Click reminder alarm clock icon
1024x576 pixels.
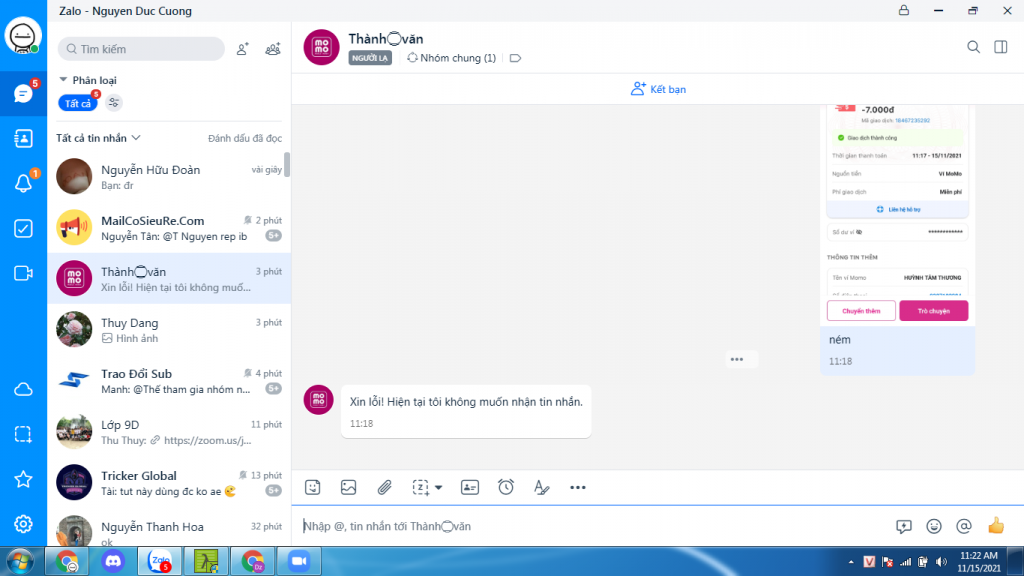click(505, 487)
